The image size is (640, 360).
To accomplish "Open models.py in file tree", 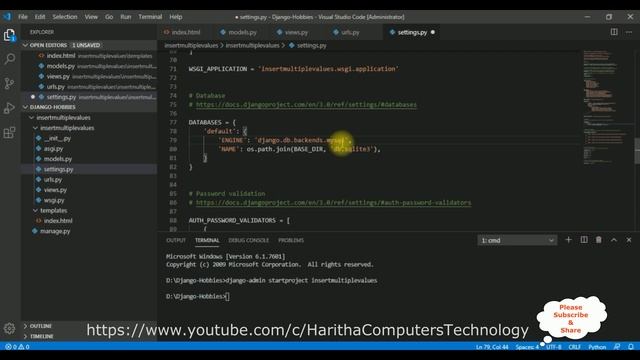I will (x=58, y=159).
